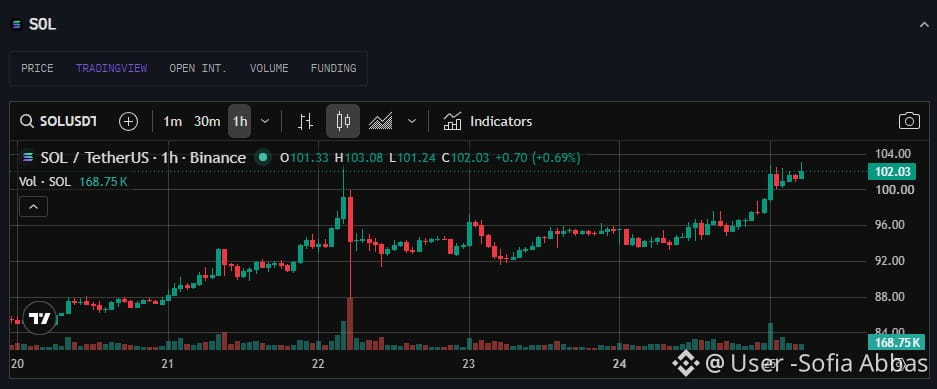937x389 pixels.
Task: Collapse the indicator legend arrow button
Action: pos(33,207)
